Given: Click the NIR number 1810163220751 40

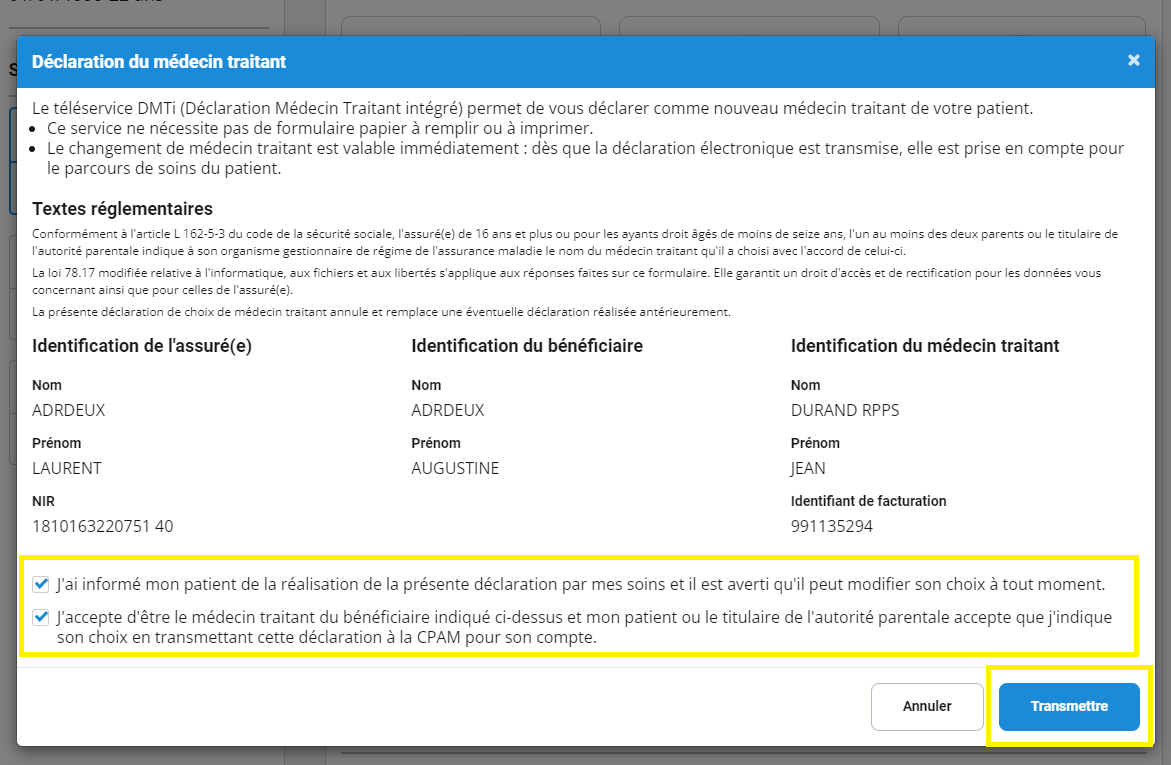Looking at the screenshot, I should [x=103, y=526].
